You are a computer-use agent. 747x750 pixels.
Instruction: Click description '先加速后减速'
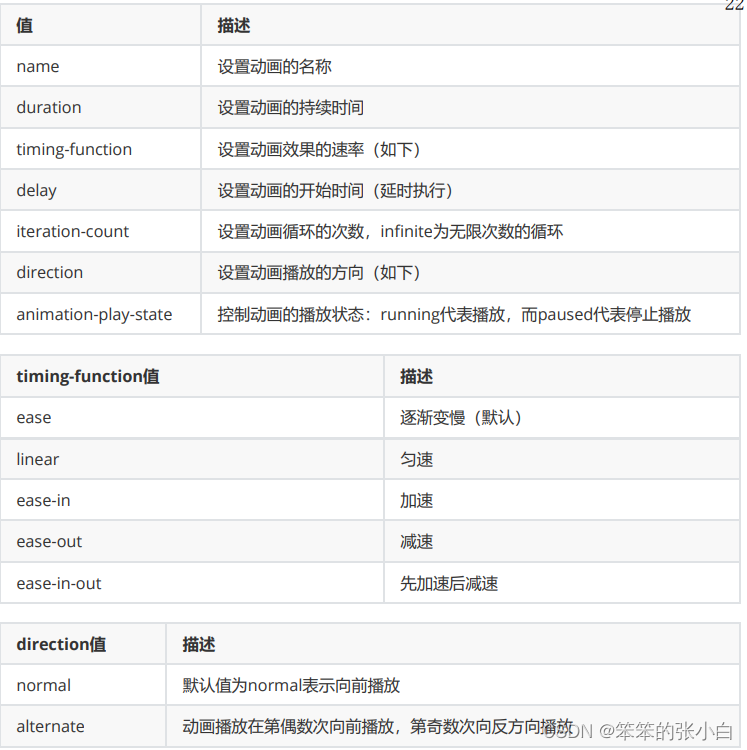[449, 584]
